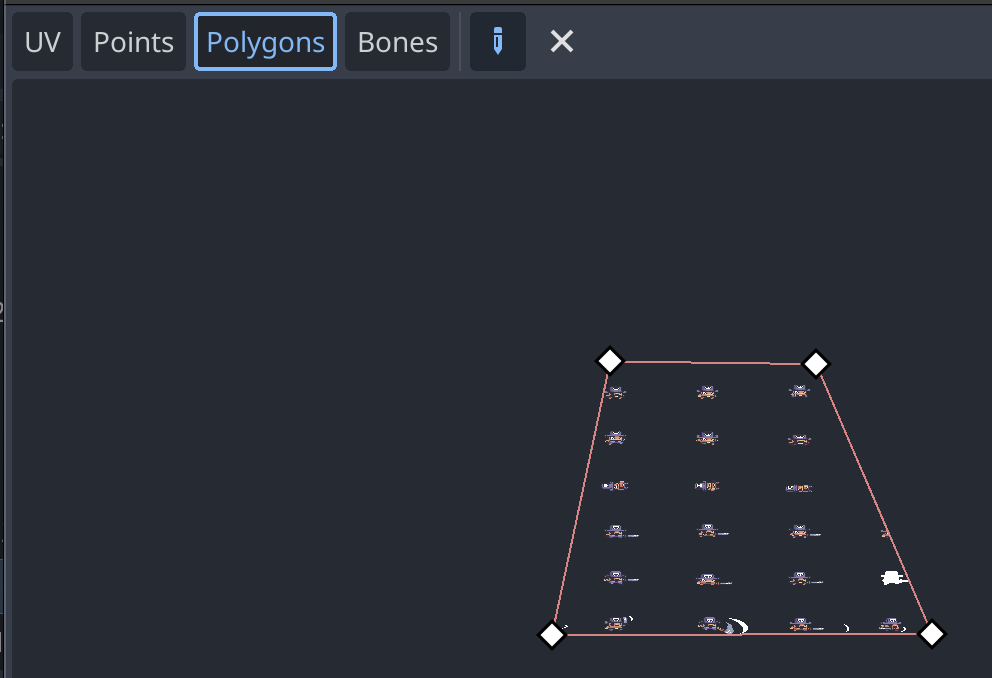Click the sprite in the top row of the sheet
The width and height of the screenshot is (992, 678).
pyautogui.click(x=707, y=392)
